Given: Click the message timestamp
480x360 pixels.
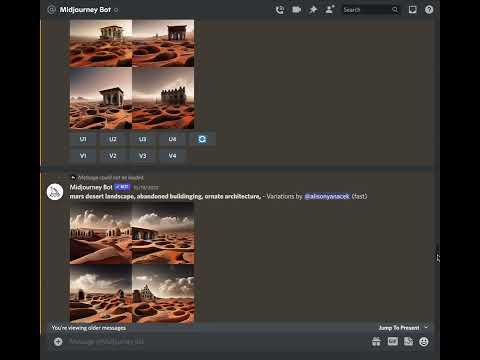Looking at the screenshot, I should (x=146, y=188).
